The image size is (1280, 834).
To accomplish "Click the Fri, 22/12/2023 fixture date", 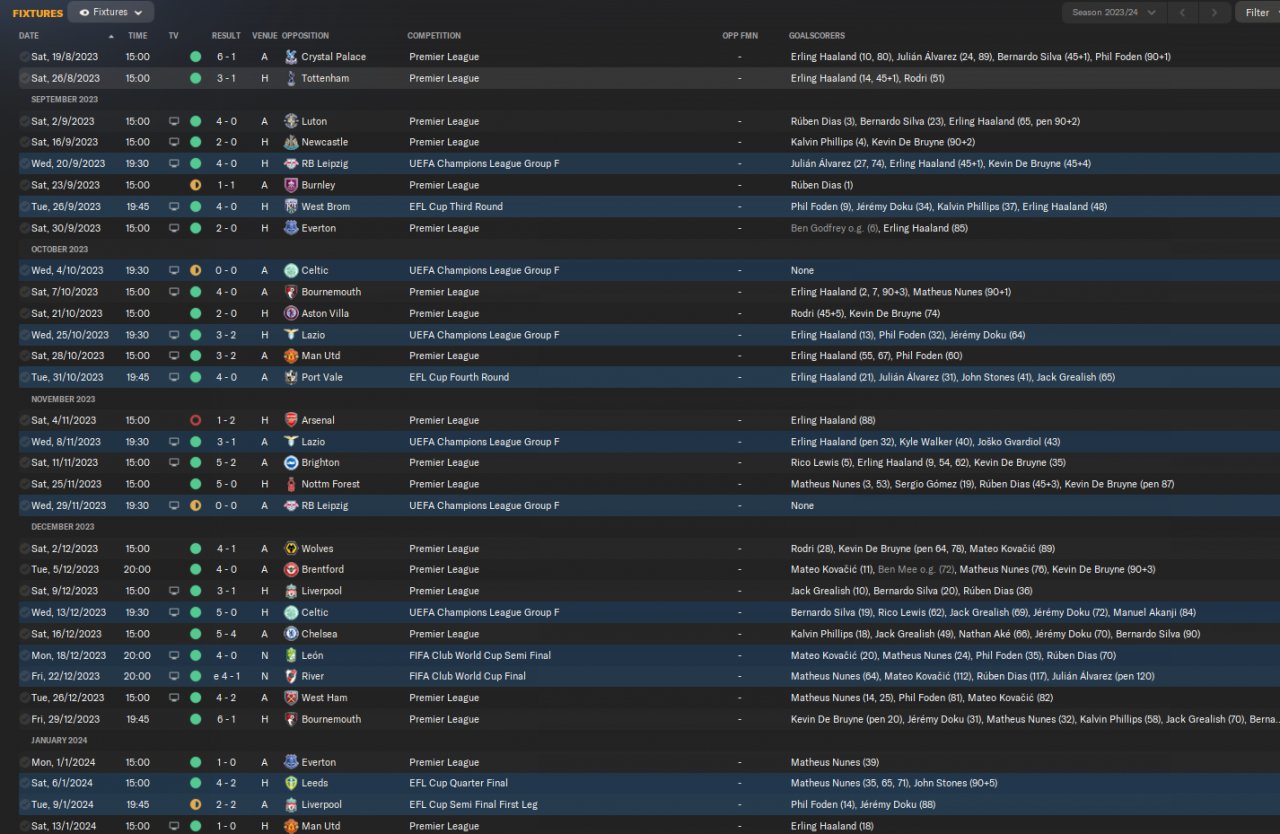I will [65, 676].
